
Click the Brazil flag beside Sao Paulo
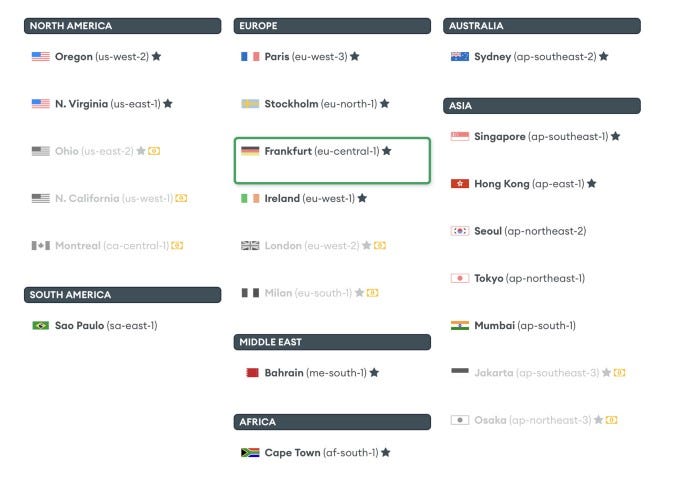(x=40, y=325)
